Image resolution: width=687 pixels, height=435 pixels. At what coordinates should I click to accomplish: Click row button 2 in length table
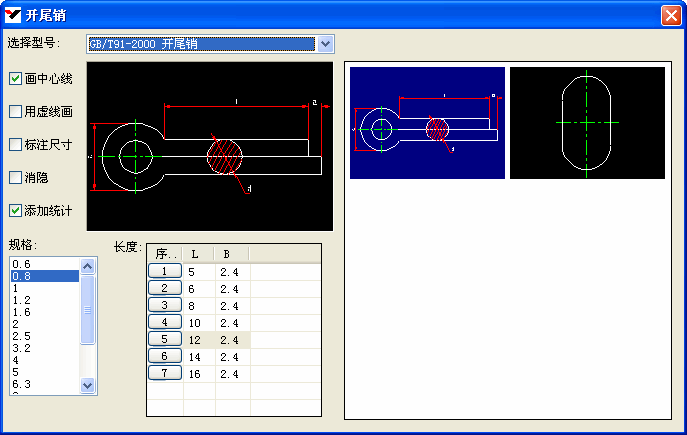165,288
